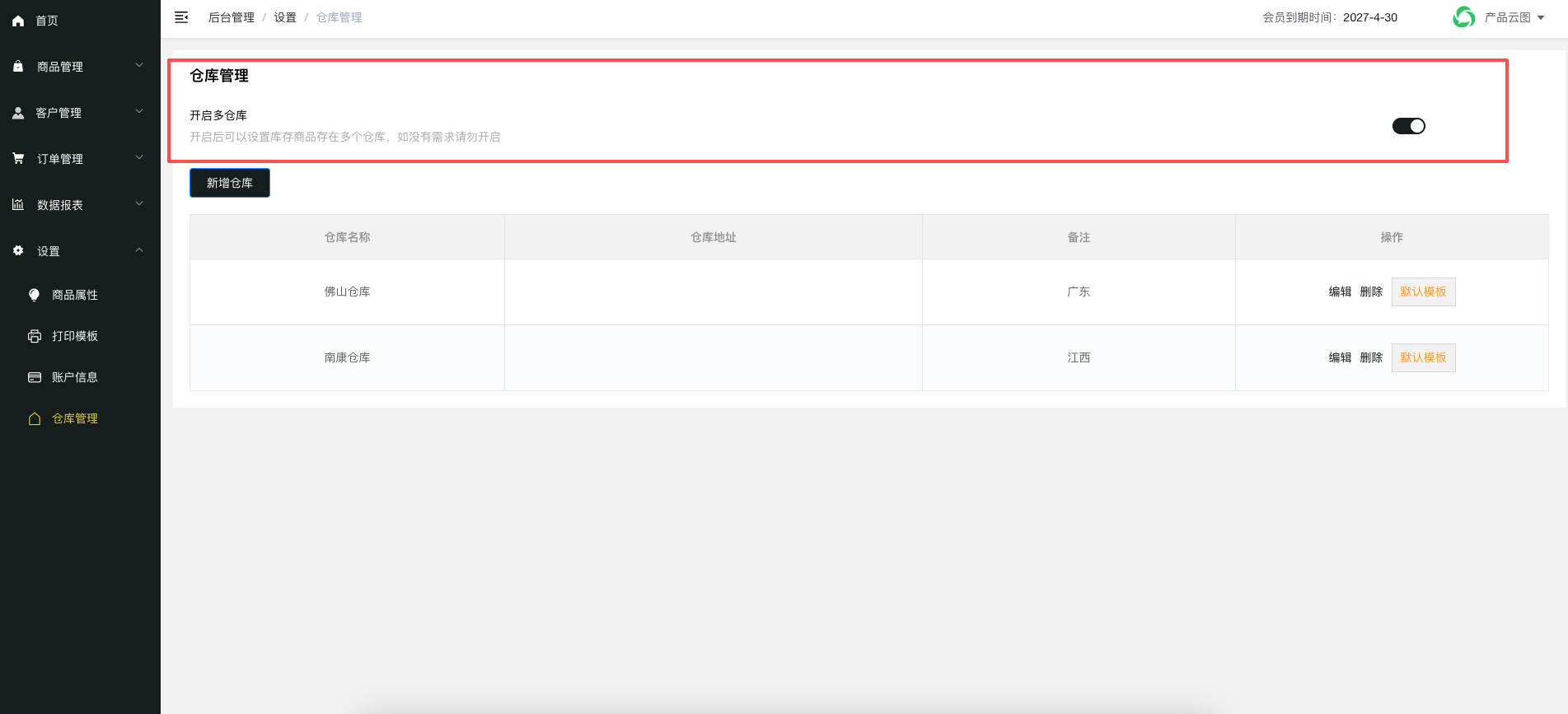Click the green 产品云图 logo avatar
The image size is (1568, 714).
(1463, 17)
